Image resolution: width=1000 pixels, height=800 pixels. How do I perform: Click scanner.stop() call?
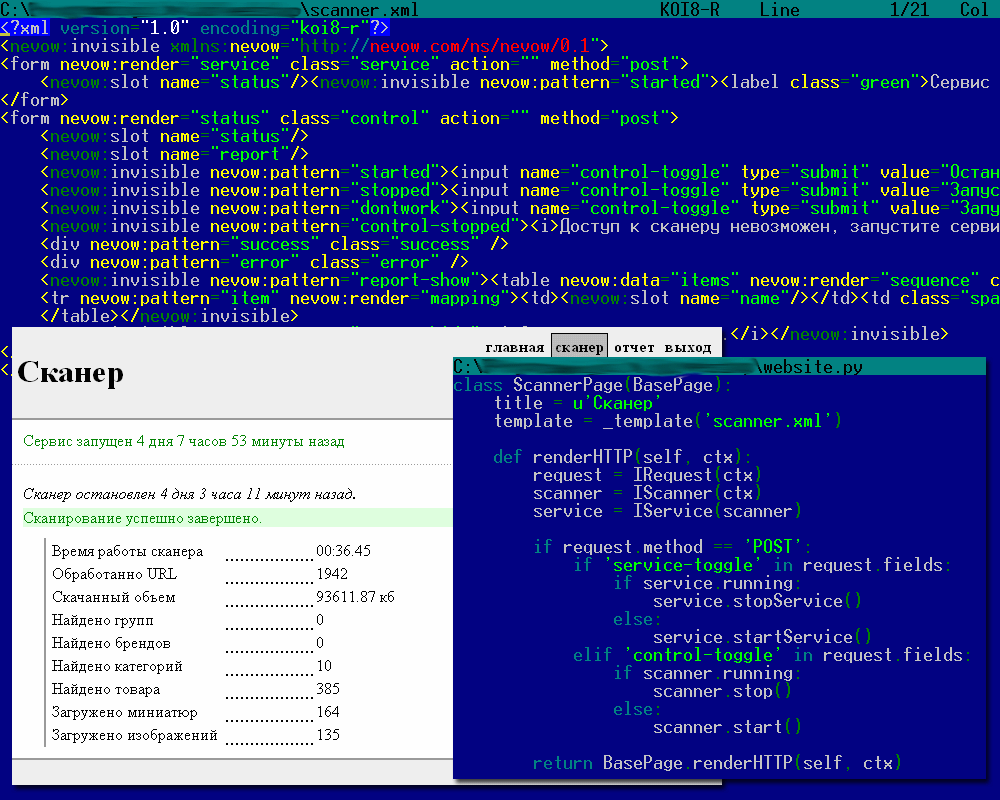722,691
